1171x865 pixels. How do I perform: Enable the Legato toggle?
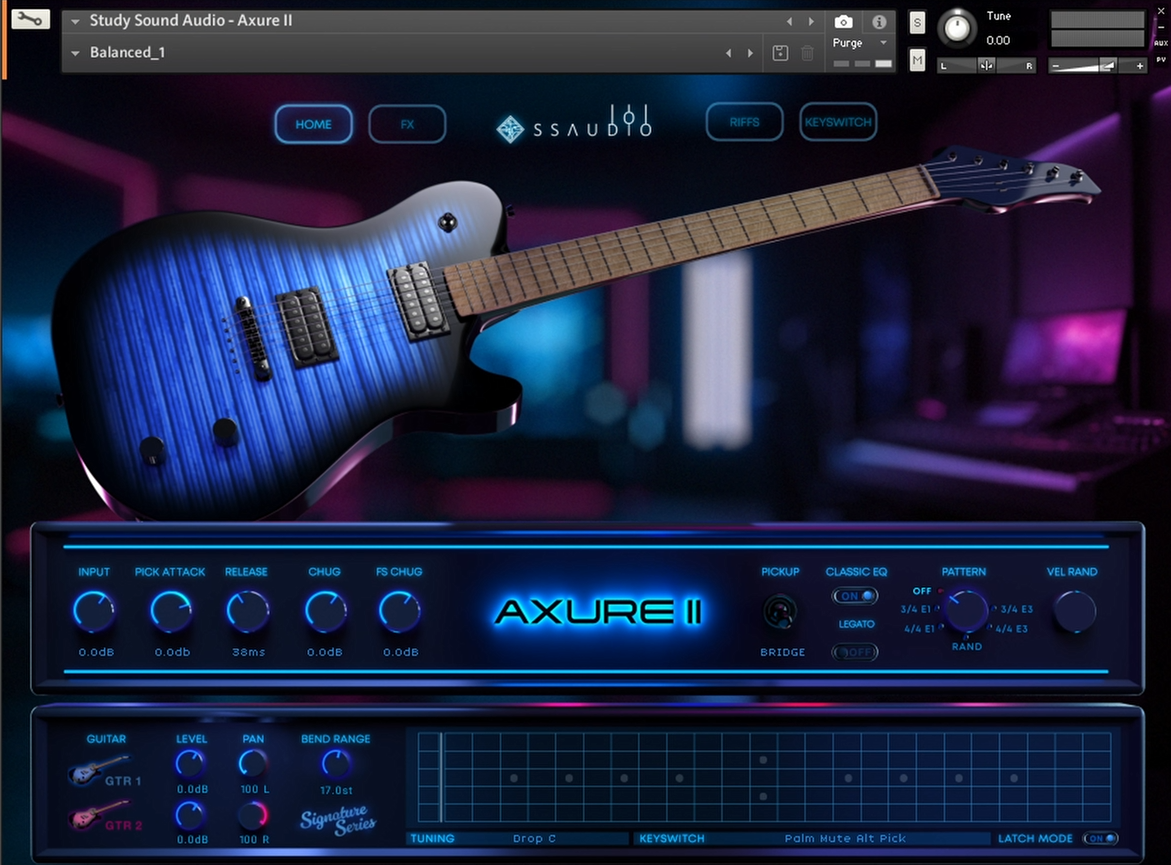854,652
